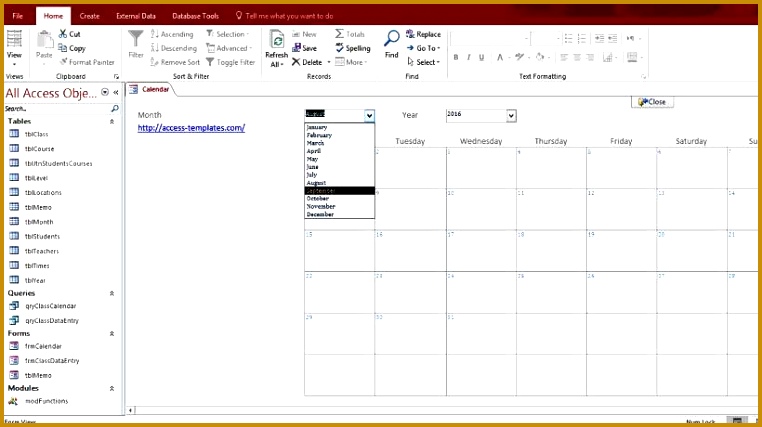Open Clipboard group dialog launcher
Viewport: 762px width, 427px height.
click(116, 77)
